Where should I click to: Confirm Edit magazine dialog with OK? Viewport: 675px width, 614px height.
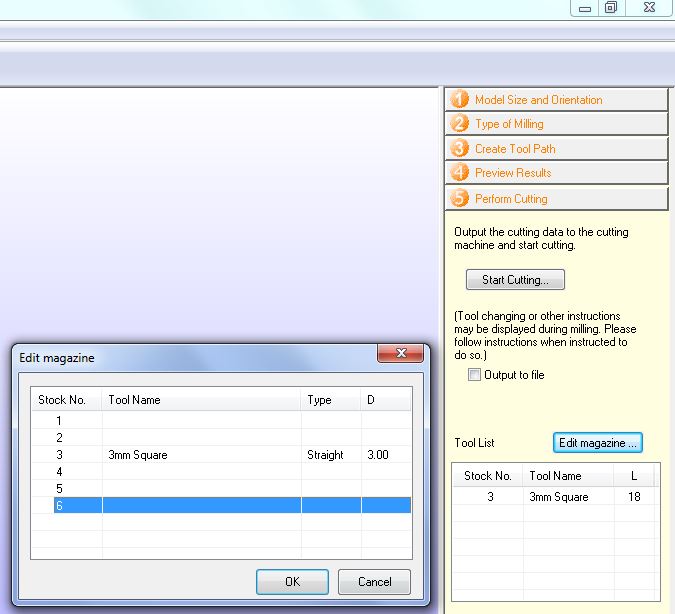292,582
